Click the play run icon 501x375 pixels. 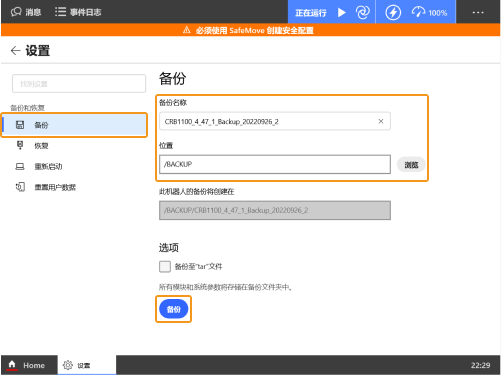(x=341, y=13)
